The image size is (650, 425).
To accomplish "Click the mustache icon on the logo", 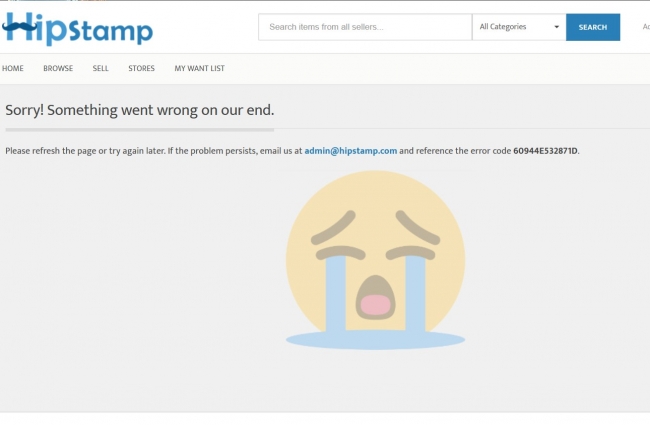I will pos(19,27).
